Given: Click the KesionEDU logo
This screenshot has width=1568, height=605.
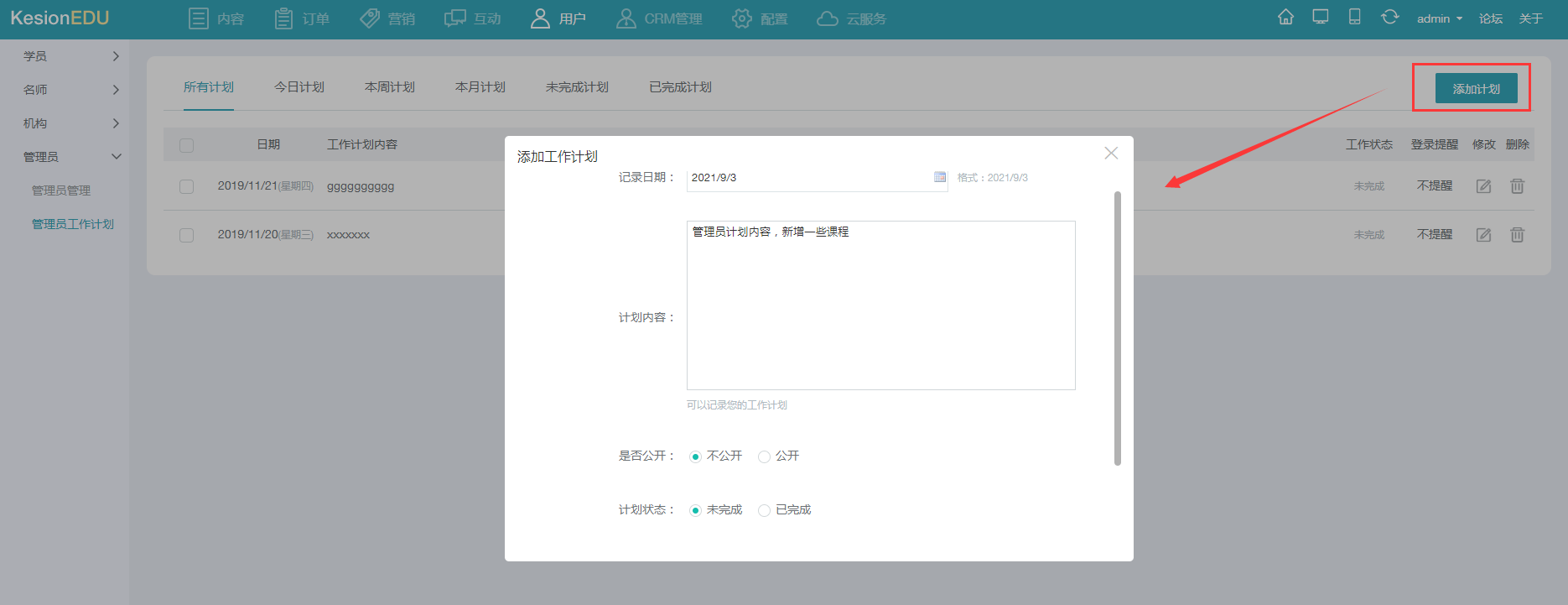Looking at the screenshot, I should tap(60, 18).
